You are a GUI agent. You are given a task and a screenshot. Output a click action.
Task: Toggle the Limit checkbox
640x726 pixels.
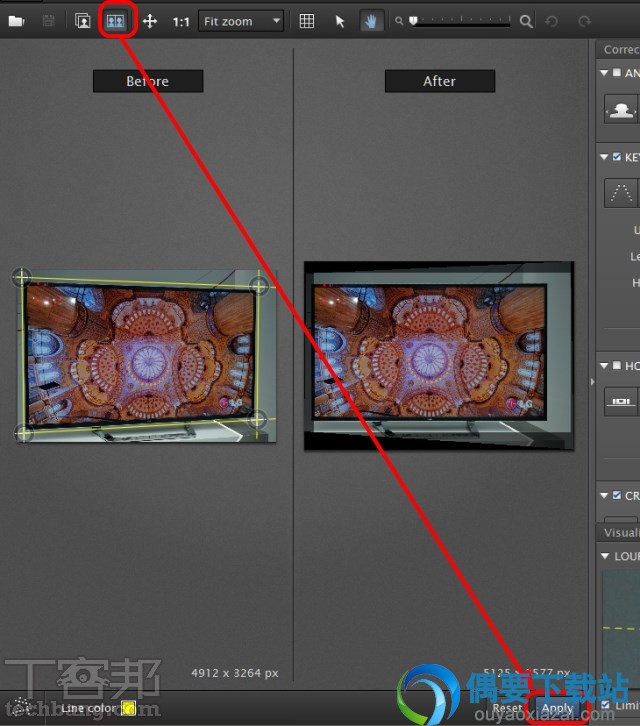(605, 705)
